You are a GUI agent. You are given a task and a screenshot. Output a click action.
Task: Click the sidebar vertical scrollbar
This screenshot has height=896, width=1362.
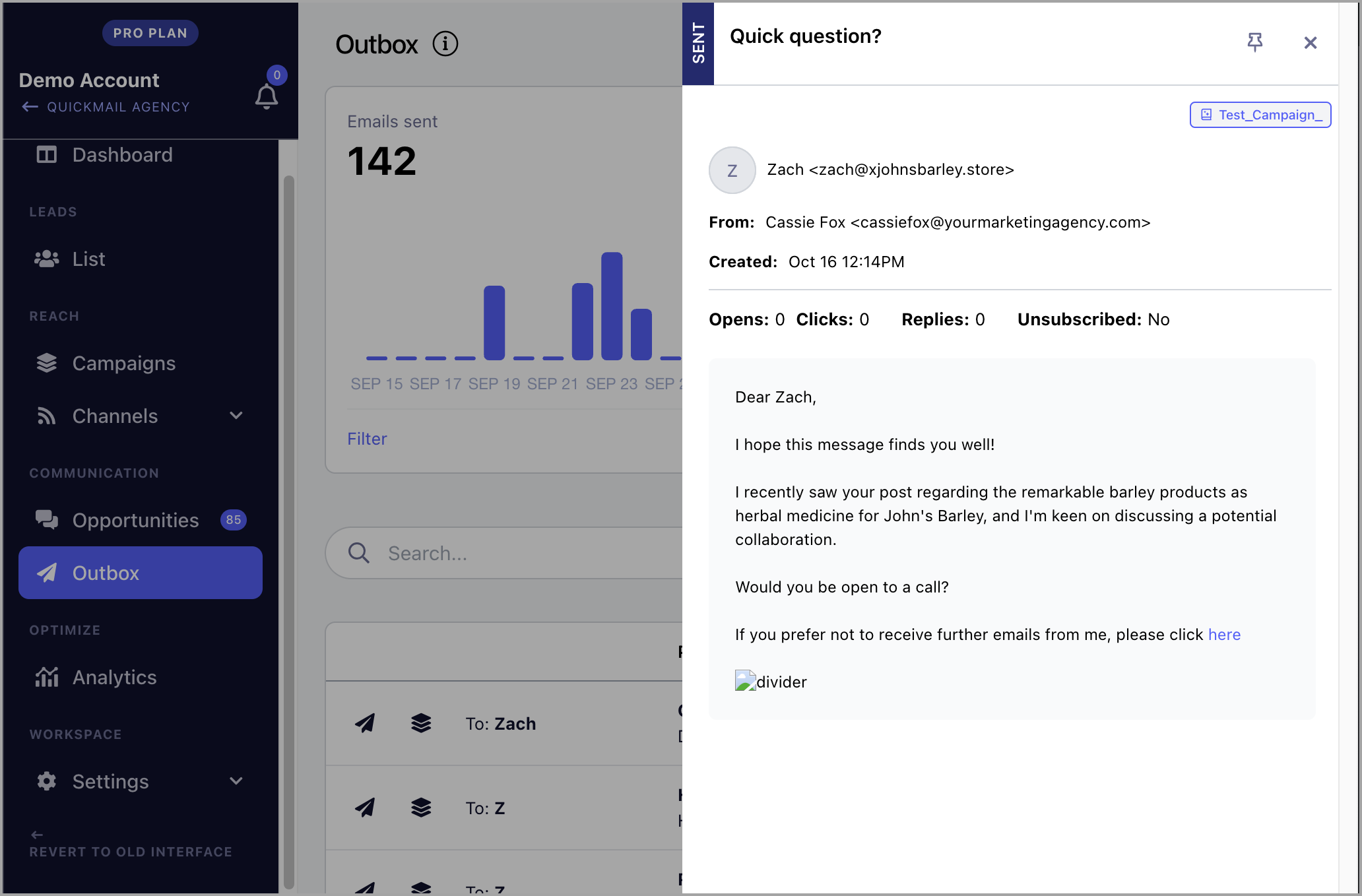pos(288,531)
